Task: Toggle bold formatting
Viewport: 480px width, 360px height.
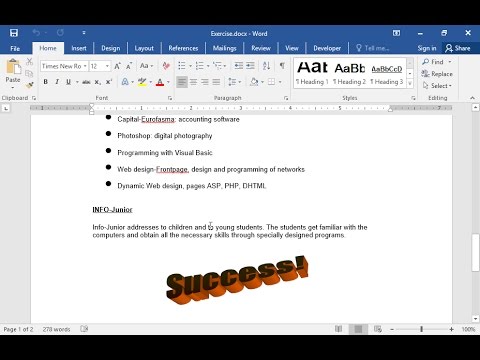Action: (46, 82)
